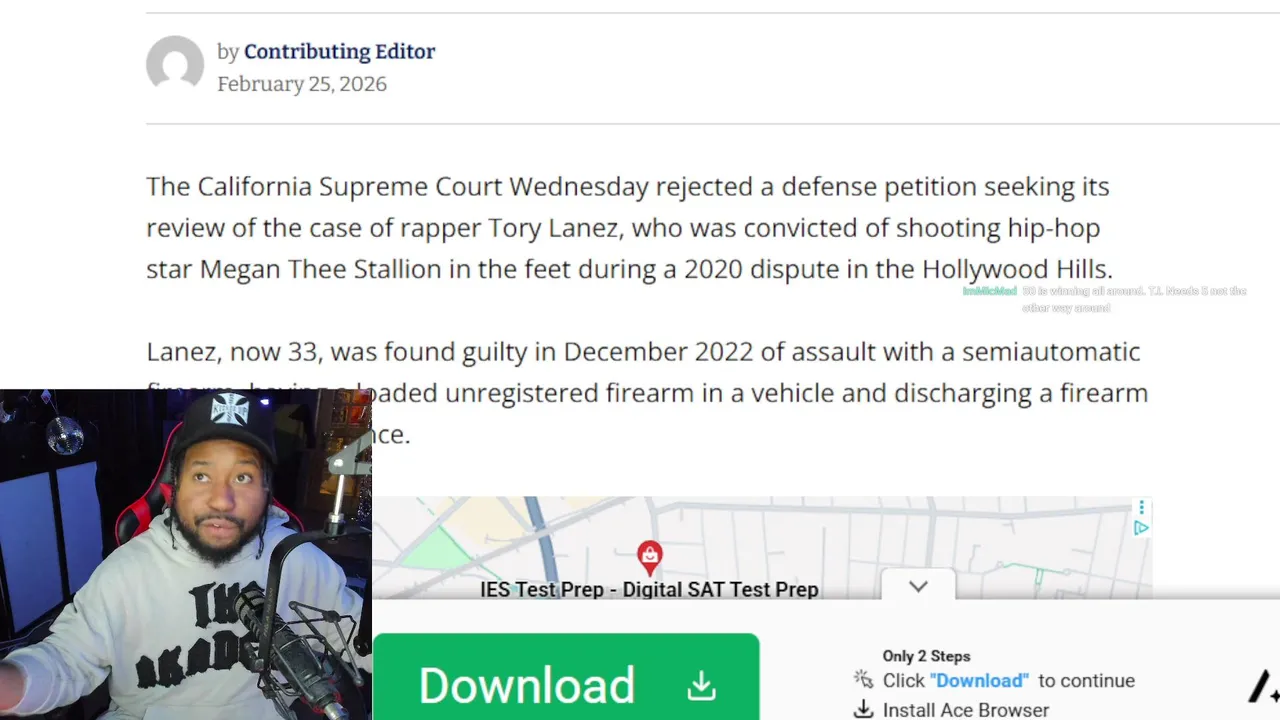
Task: Click the Ace Browser logo icon
Action: coord(1264,688)
